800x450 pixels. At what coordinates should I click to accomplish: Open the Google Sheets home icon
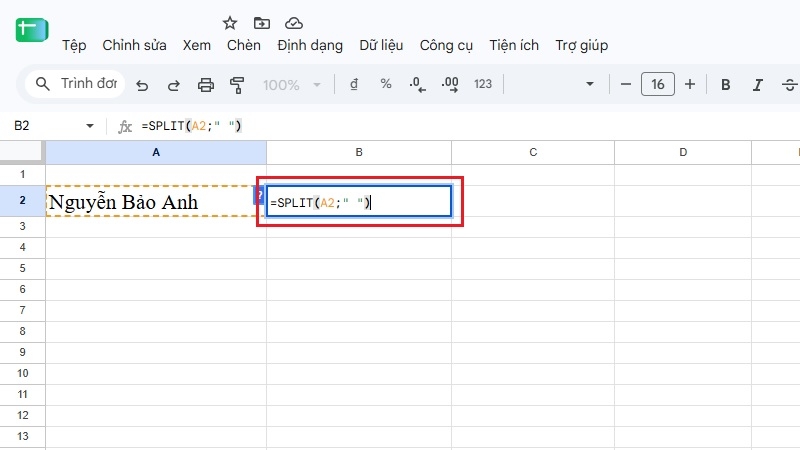coord(32,30)
